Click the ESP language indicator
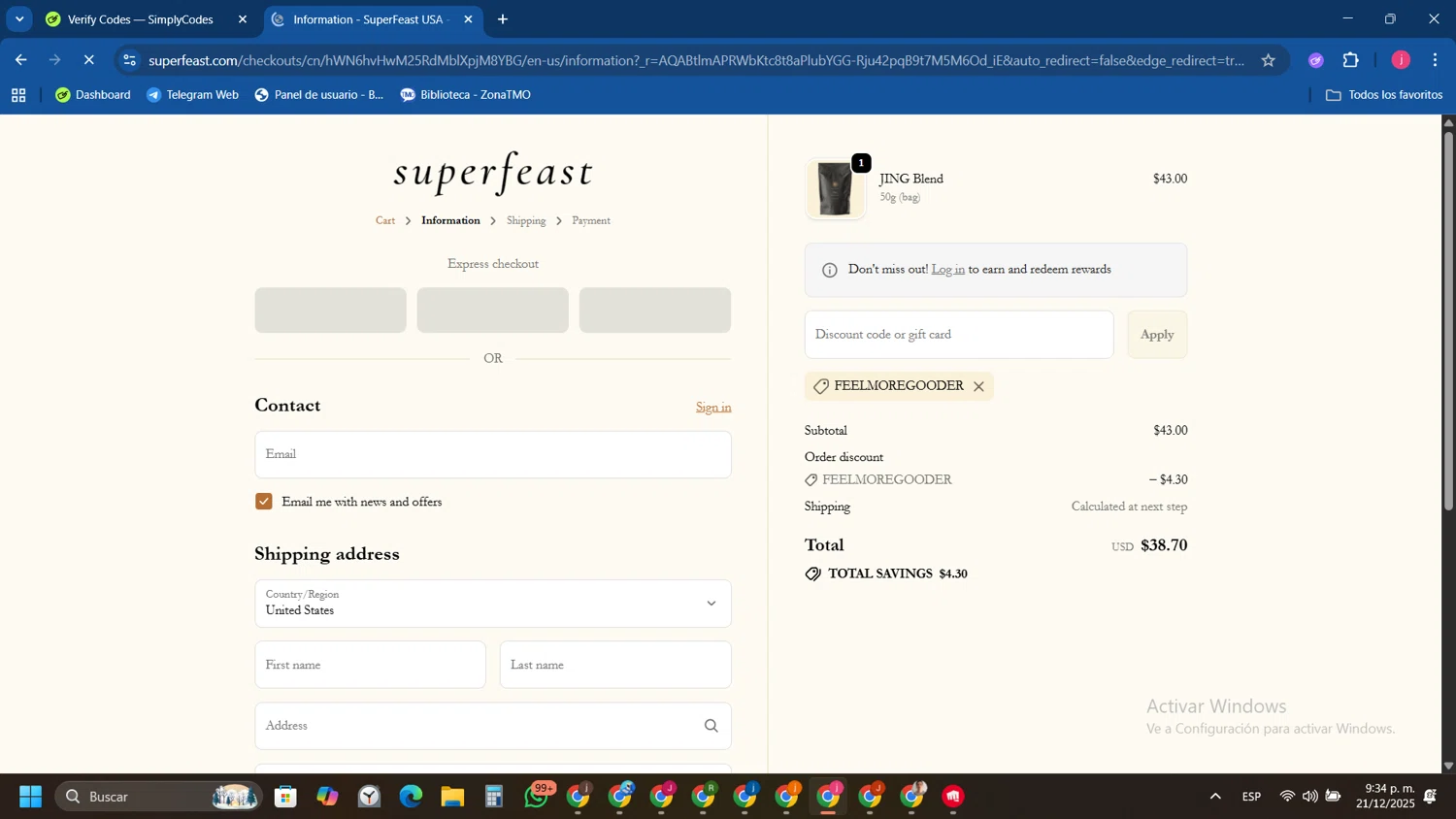The image size is (1456, 819). [x=1251, y=797]
